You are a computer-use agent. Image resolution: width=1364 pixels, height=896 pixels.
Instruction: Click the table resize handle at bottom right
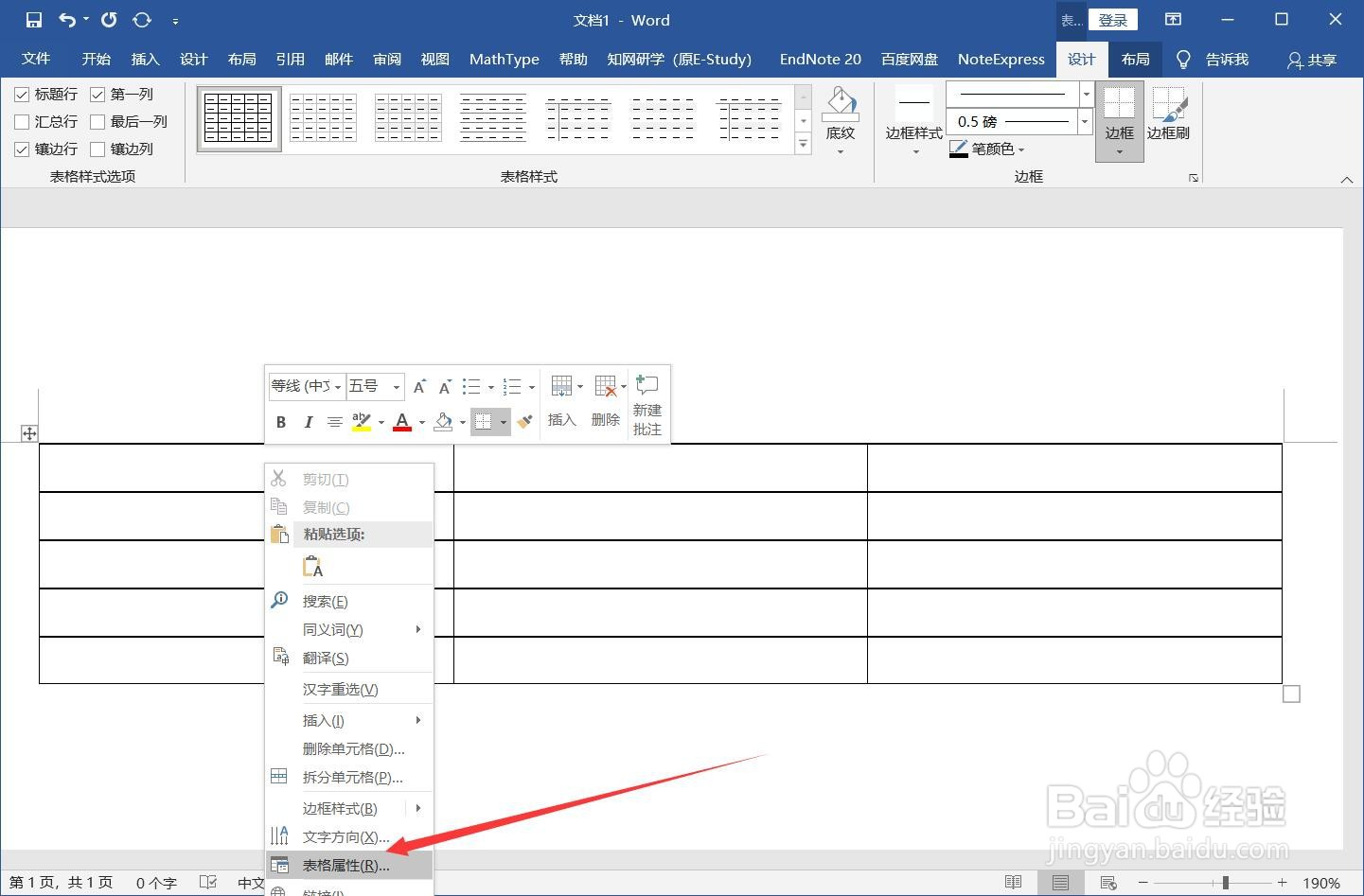point(1291,694)
